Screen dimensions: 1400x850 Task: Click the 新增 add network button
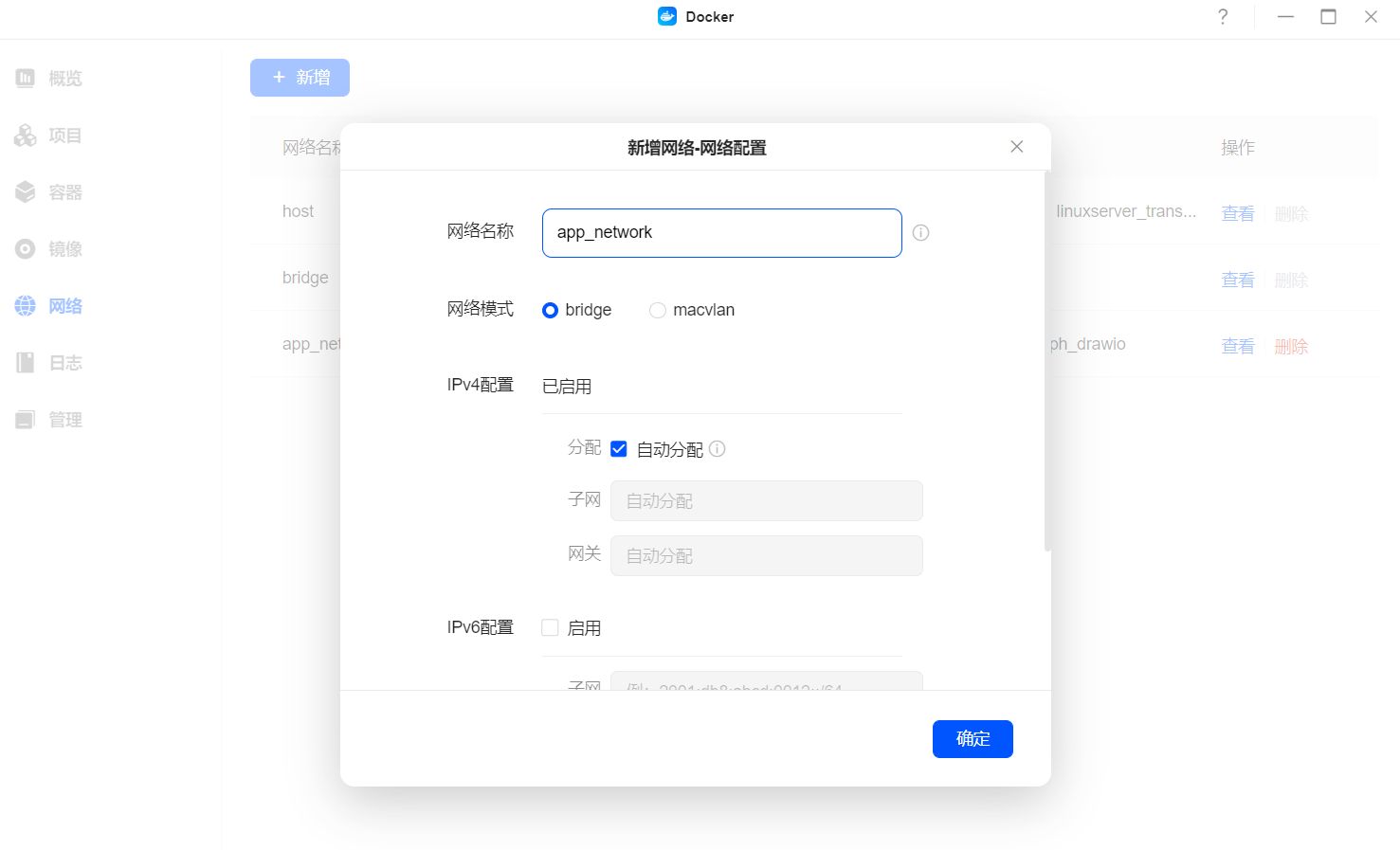point(300,78)
